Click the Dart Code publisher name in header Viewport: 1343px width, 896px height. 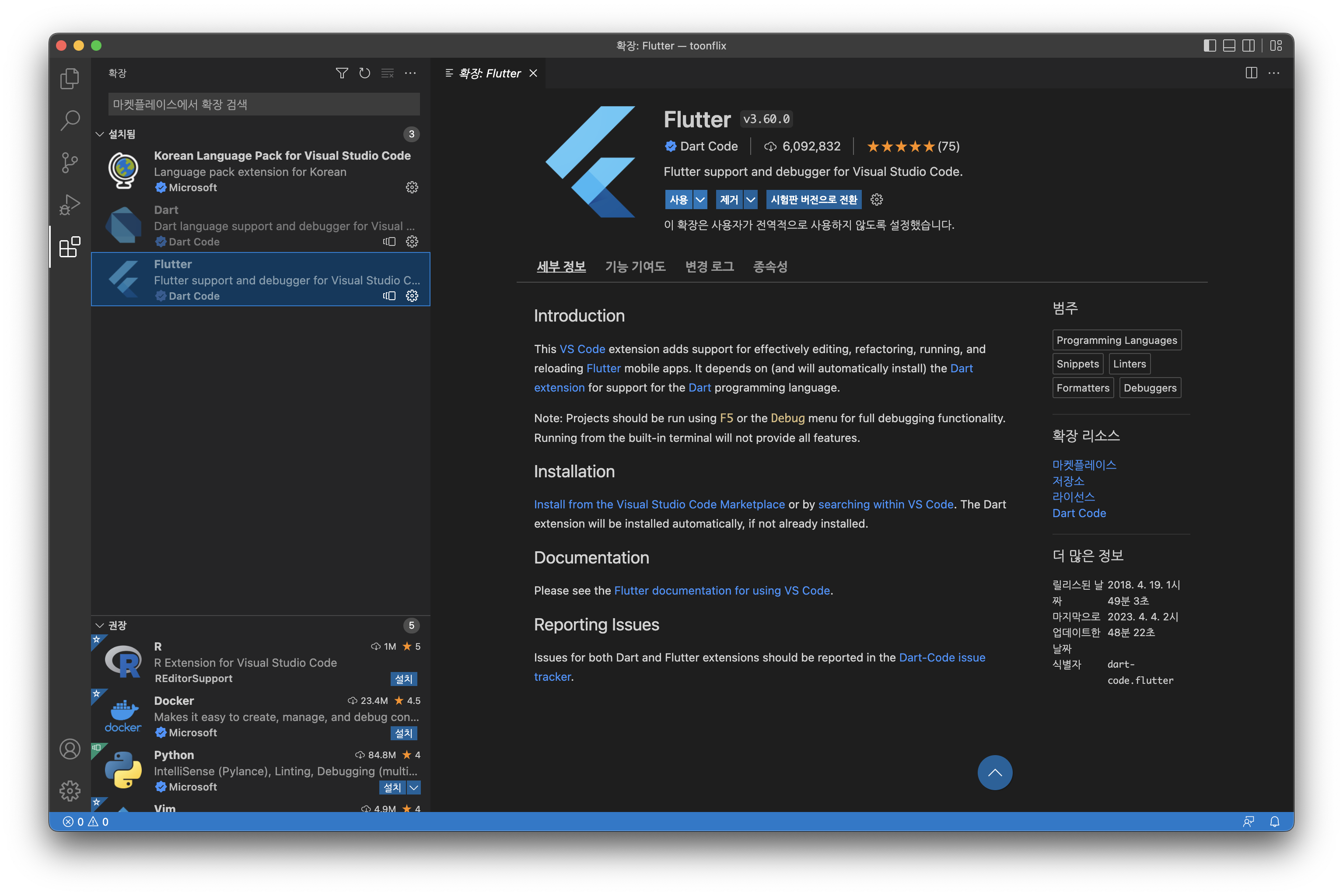click(708, 146)
